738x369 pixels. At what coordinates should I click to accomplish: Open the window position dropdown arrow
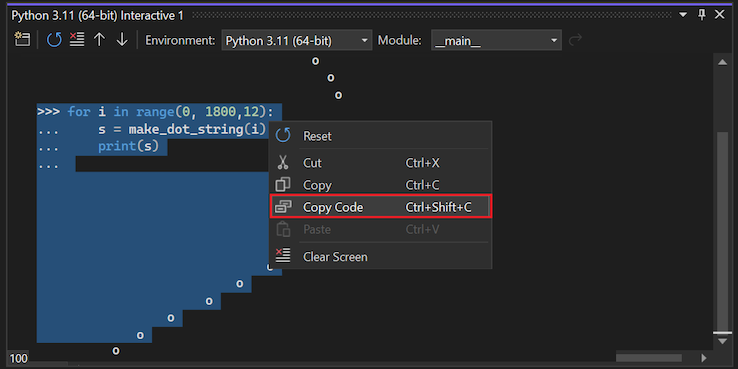coord(683,15)
